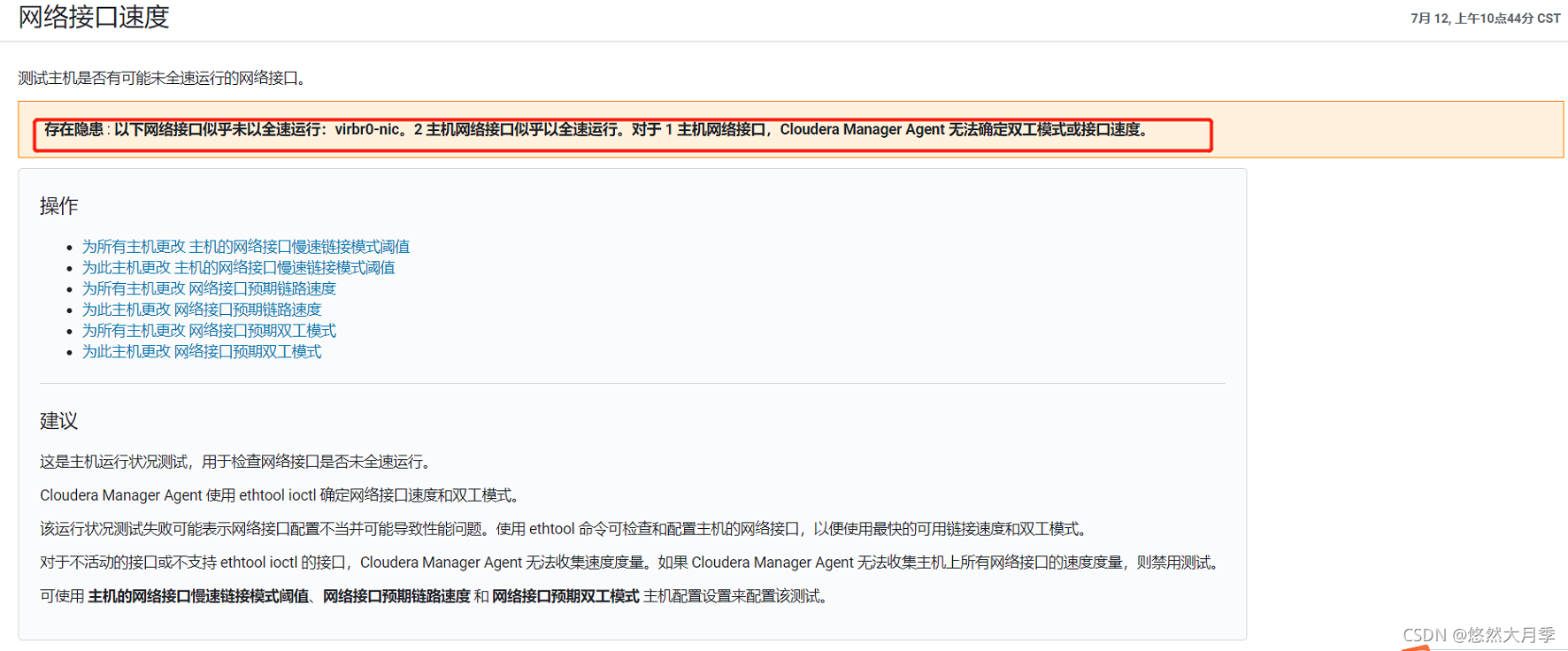Click the sentence about ethtool ioctl 确定网络接口速度

(282, 495)
